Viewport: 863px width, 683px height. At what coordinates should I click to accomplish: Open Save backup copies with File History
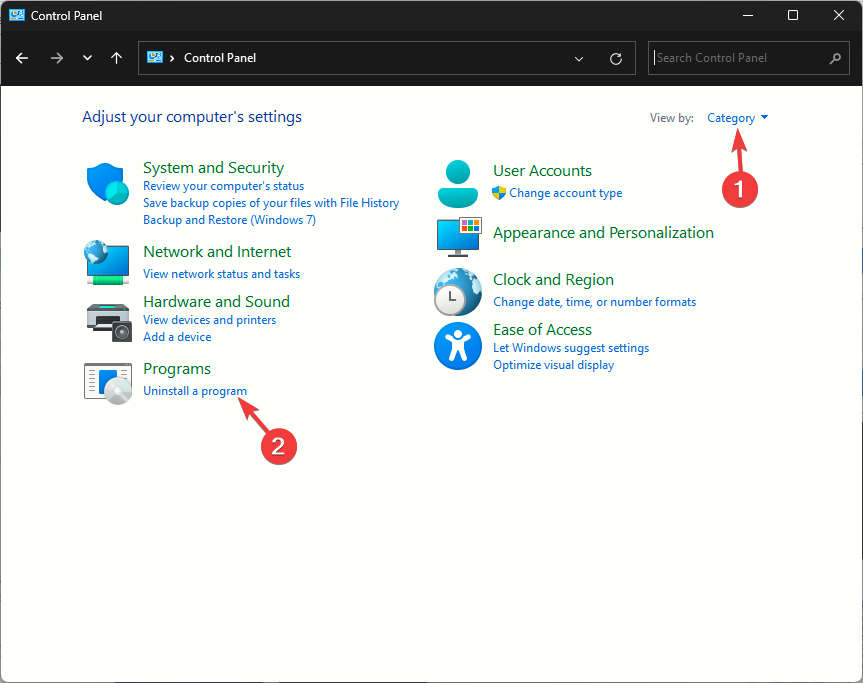click(271, 203)
